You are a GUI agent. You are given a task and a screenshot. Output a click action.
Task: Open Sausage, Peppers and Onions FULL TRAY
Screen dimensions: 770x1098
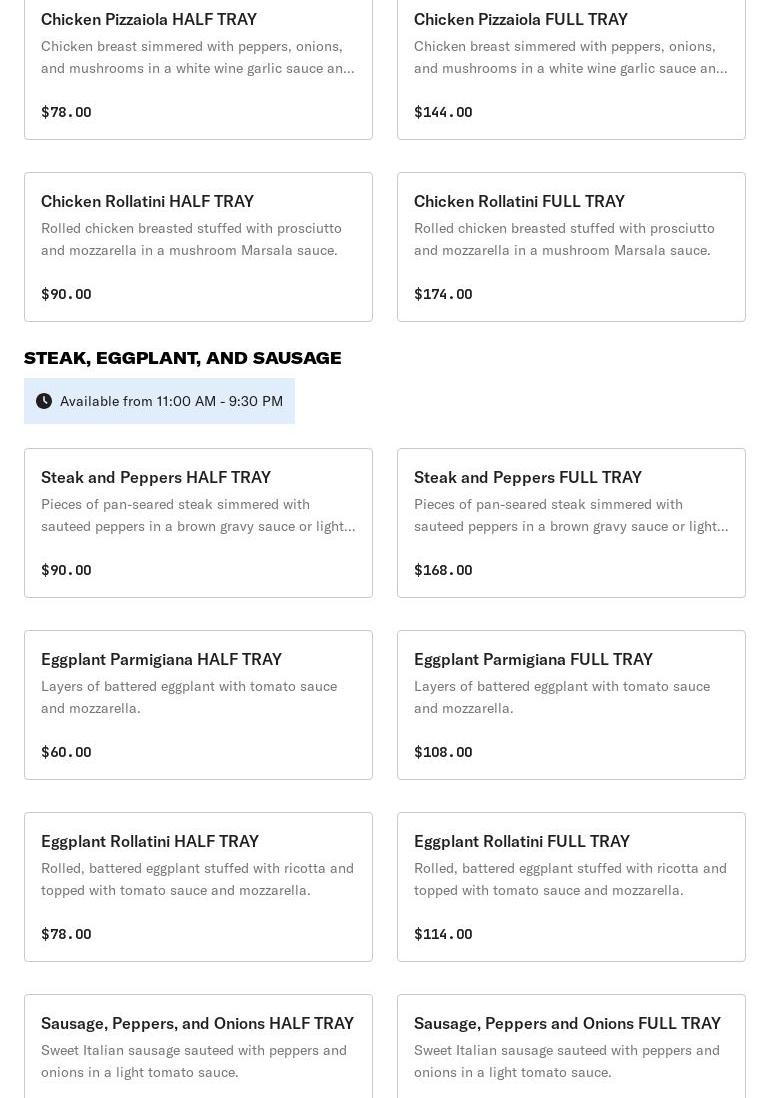coord(571,1046)
